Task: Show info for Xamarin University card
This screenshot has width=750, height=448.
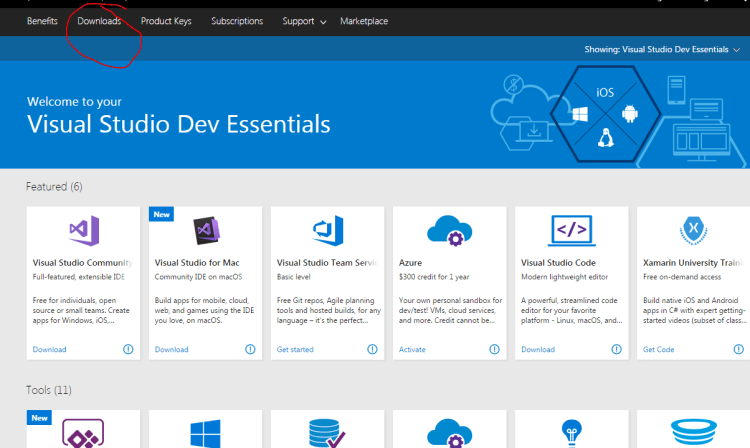Action: (739, 349)
